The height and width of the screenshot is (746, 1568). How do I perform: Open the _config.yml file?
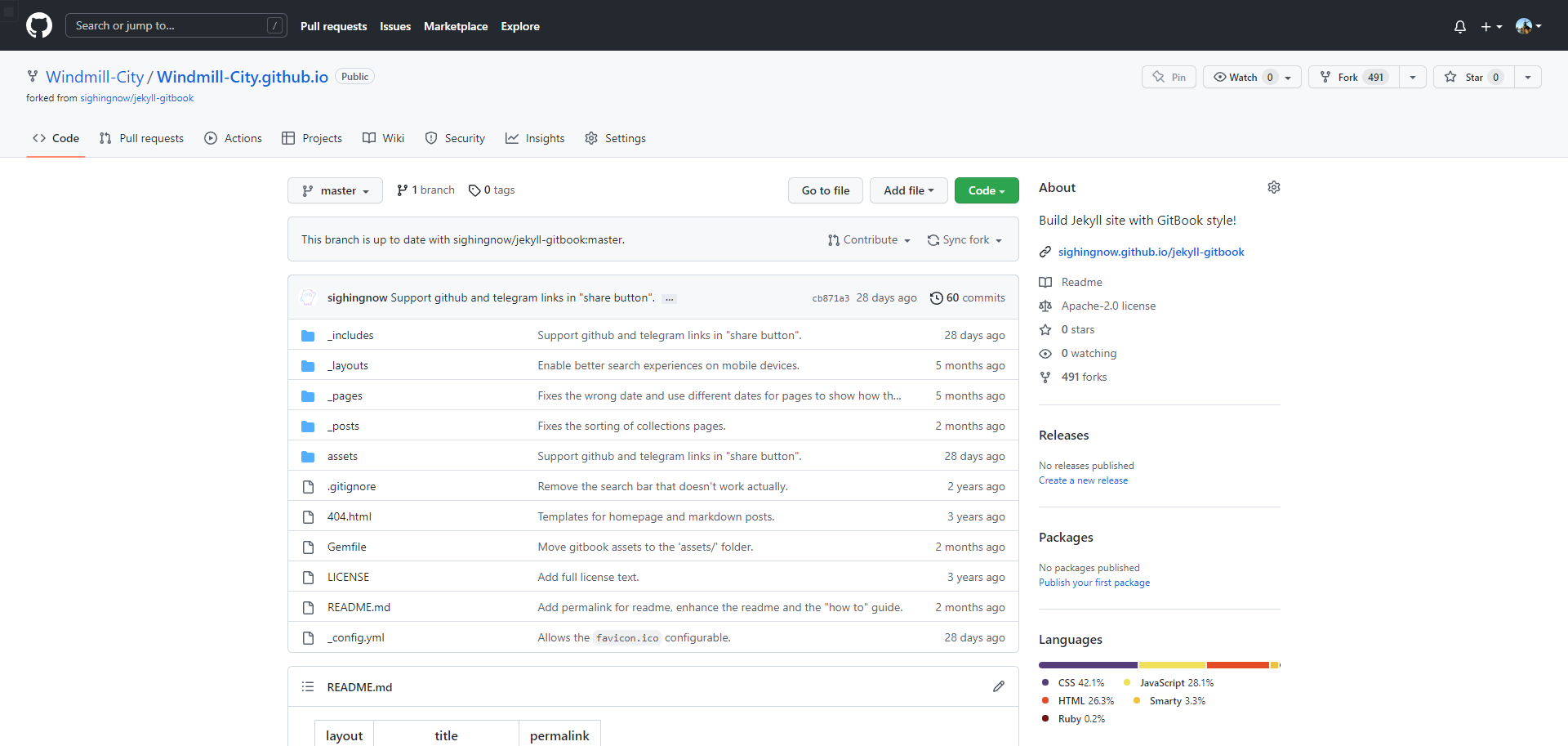pyautogui.click(x=355, y=637)
